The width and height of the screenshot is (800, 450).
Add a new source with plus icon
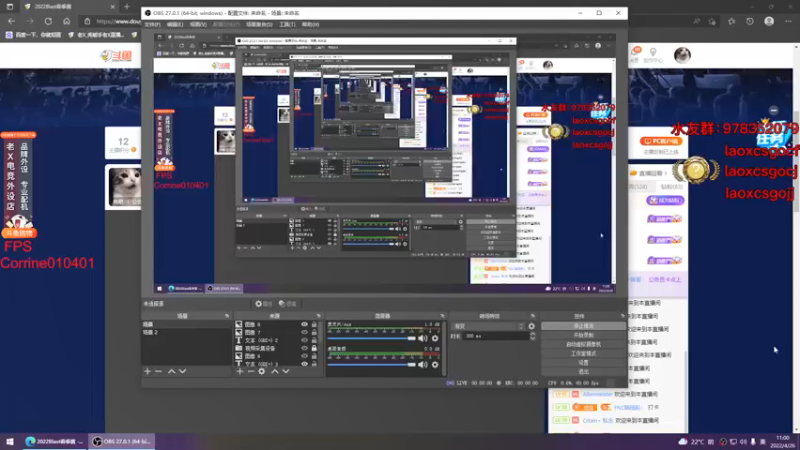point(240,371)
